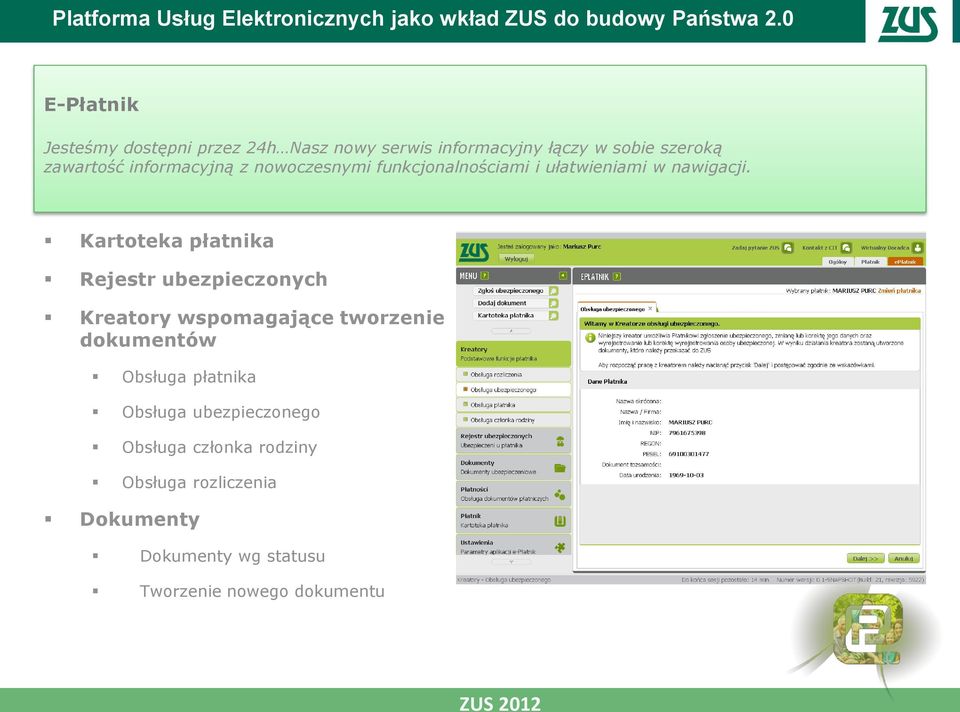Click the 'Anuluj' button
Image resolution: width=960 pixels, height=712 pixels.
coord(904,558)
